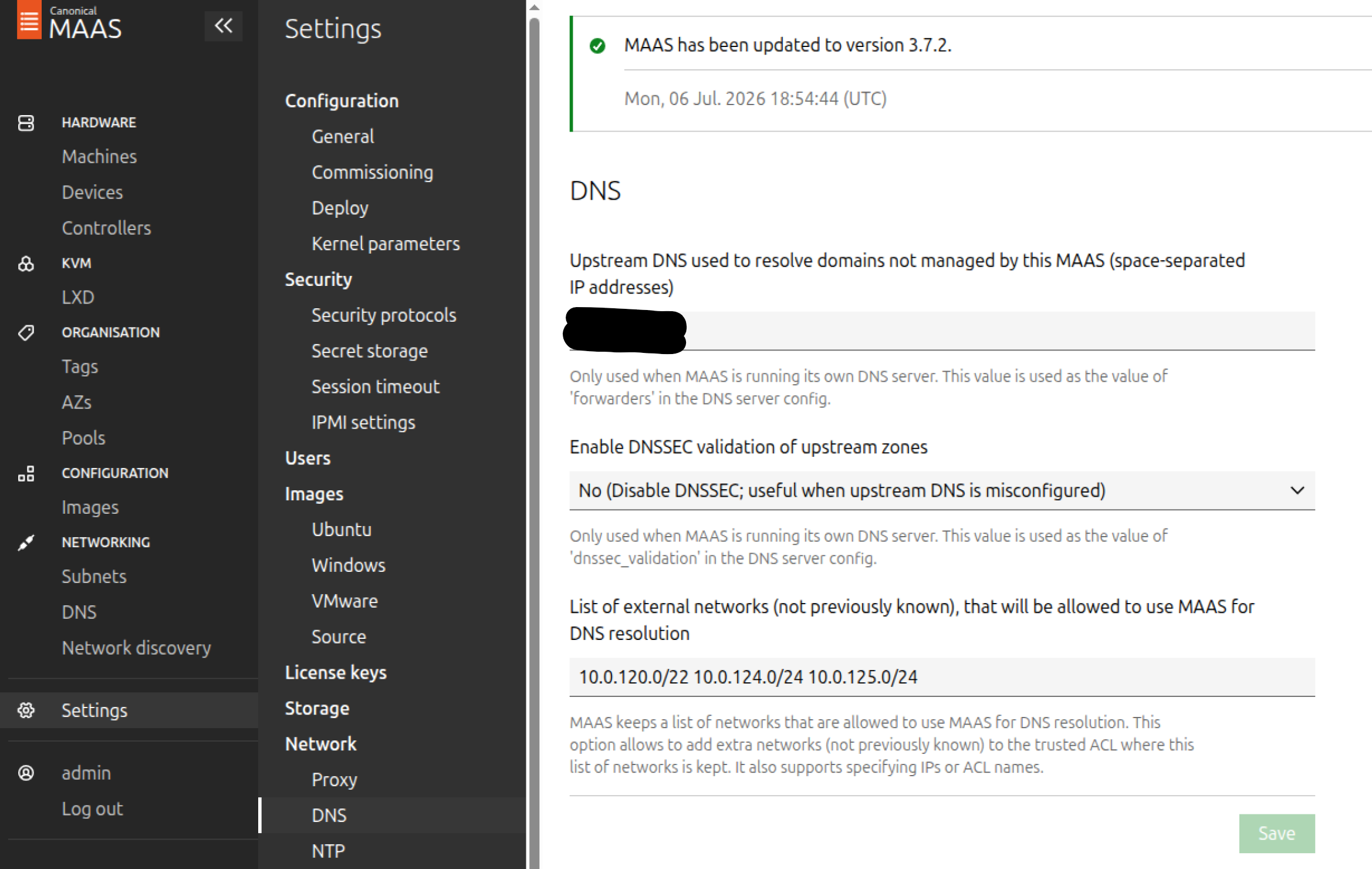Image resolution: width=1372 pixels, height=869 pixels.
Task: Open IPMI settings
Action: (x=363, y=423)
